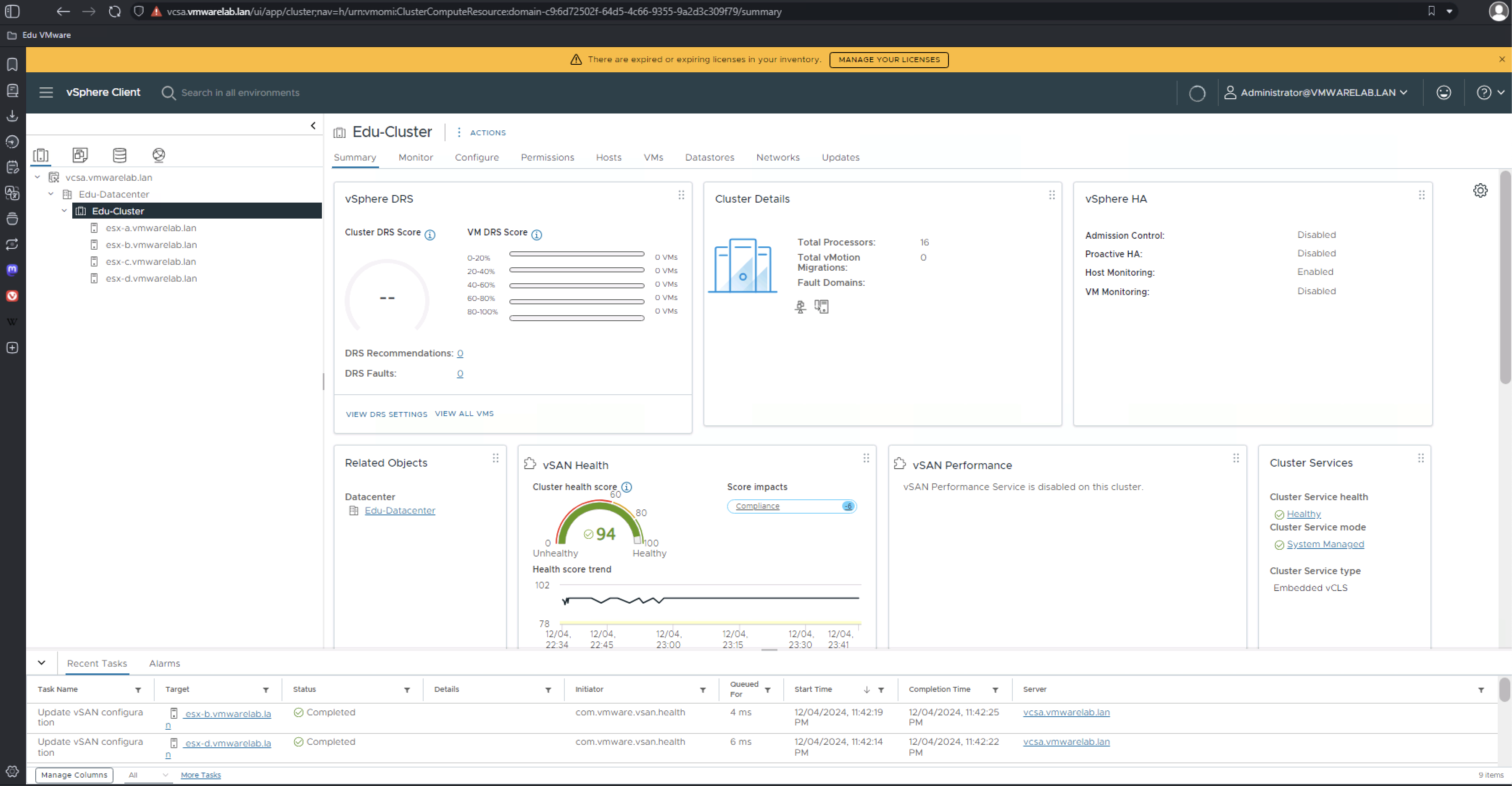Collapse the Recent Tasks bottom panel
The height and width of the screenshot is (786, 1512).
click(41, 663)
